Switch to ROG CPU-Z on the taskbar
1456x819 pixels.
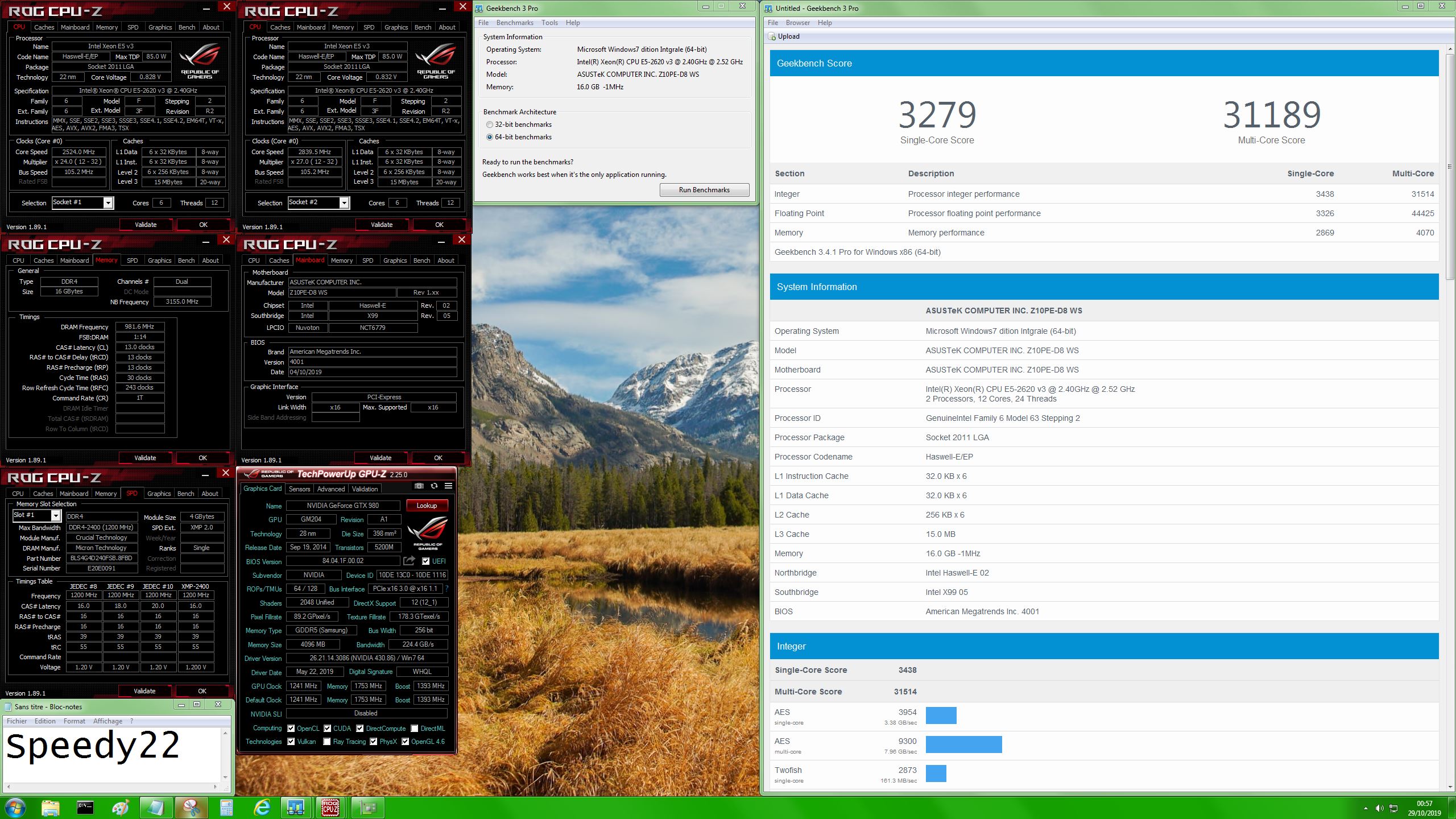coord(330,808)
